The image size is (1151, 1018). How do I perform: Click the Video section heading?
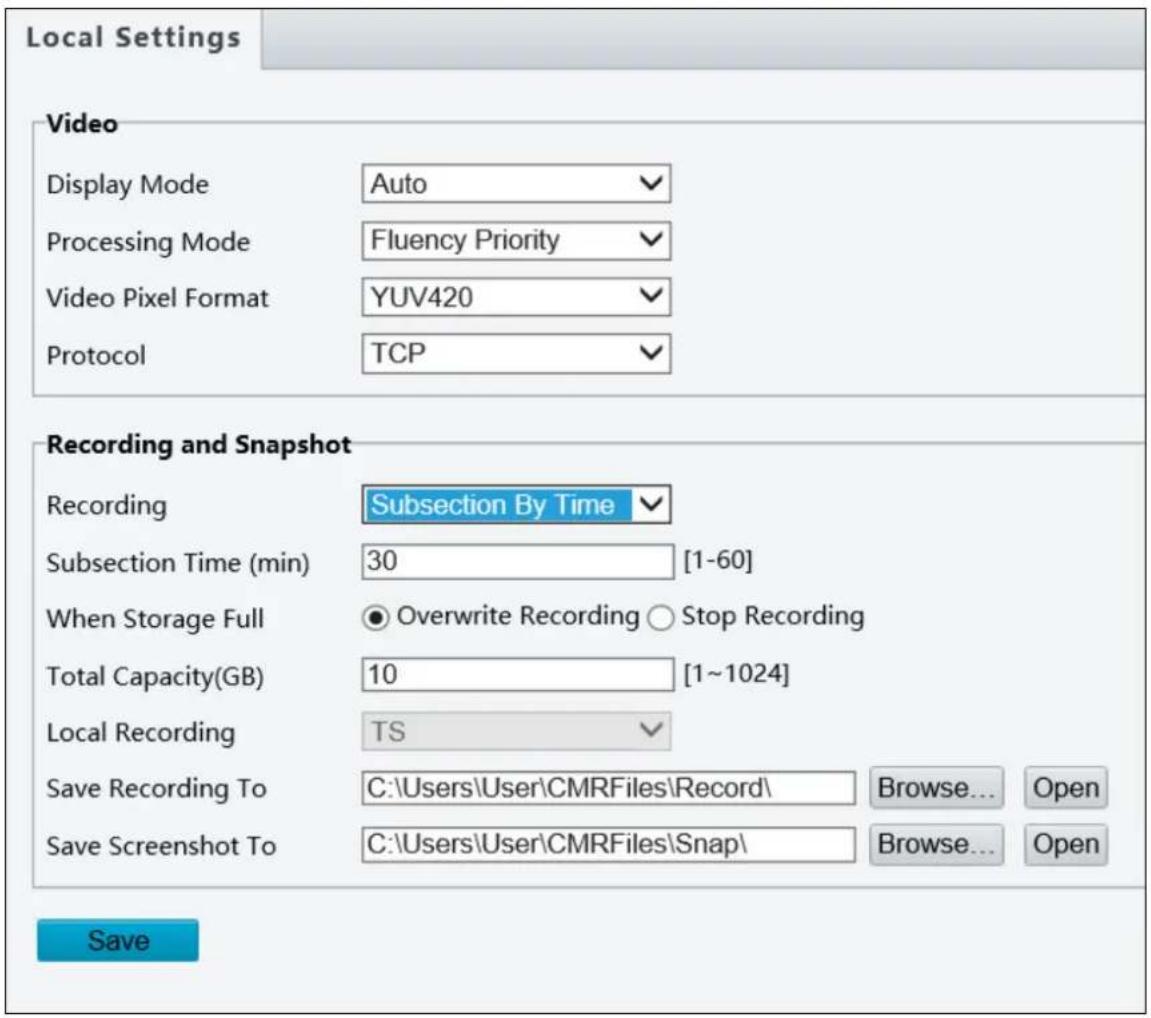coord(82,123)
